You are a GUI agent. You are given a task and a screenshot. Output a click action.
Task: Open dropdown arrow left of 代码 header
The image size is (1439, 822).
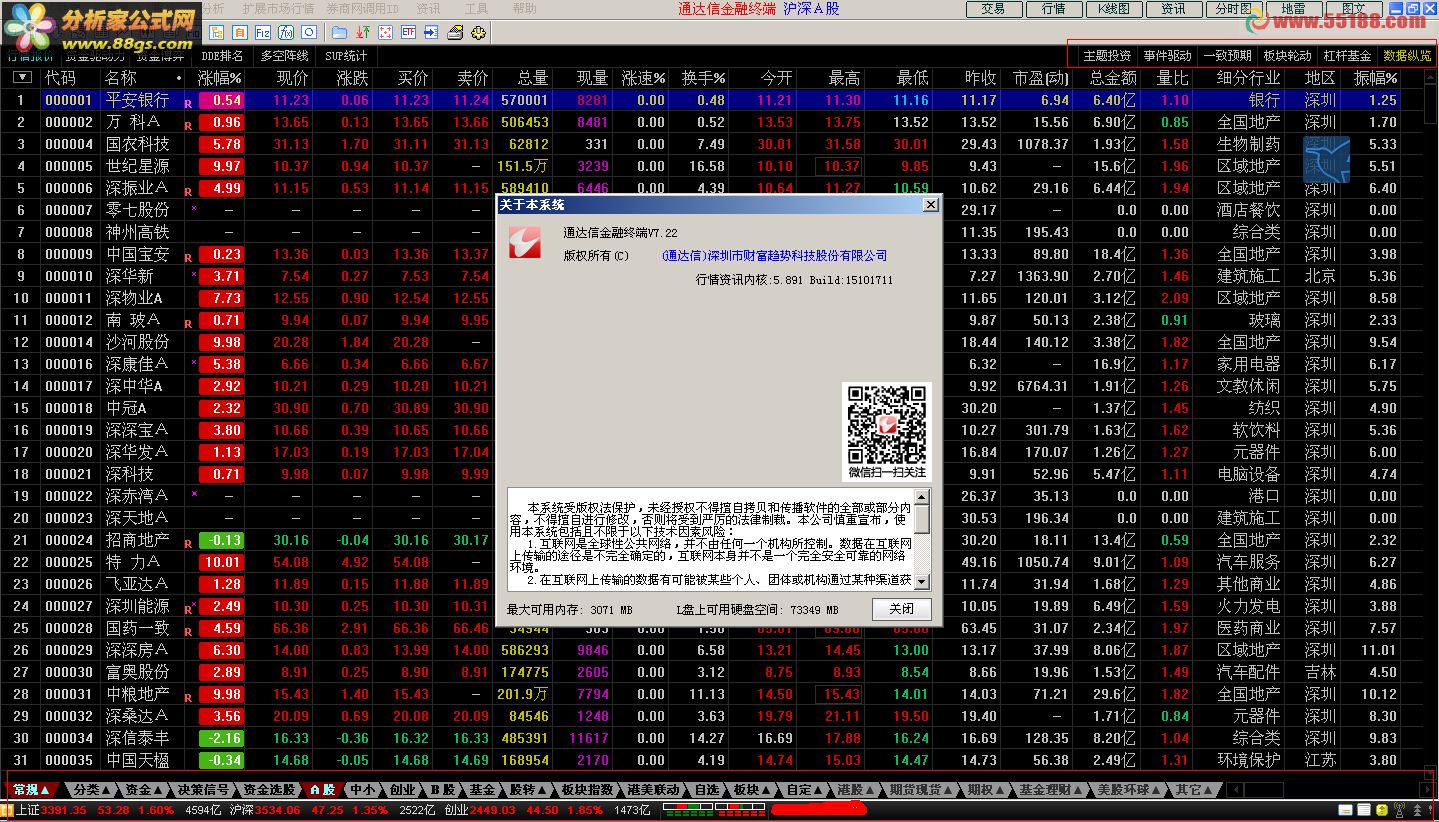click(22, 77)
